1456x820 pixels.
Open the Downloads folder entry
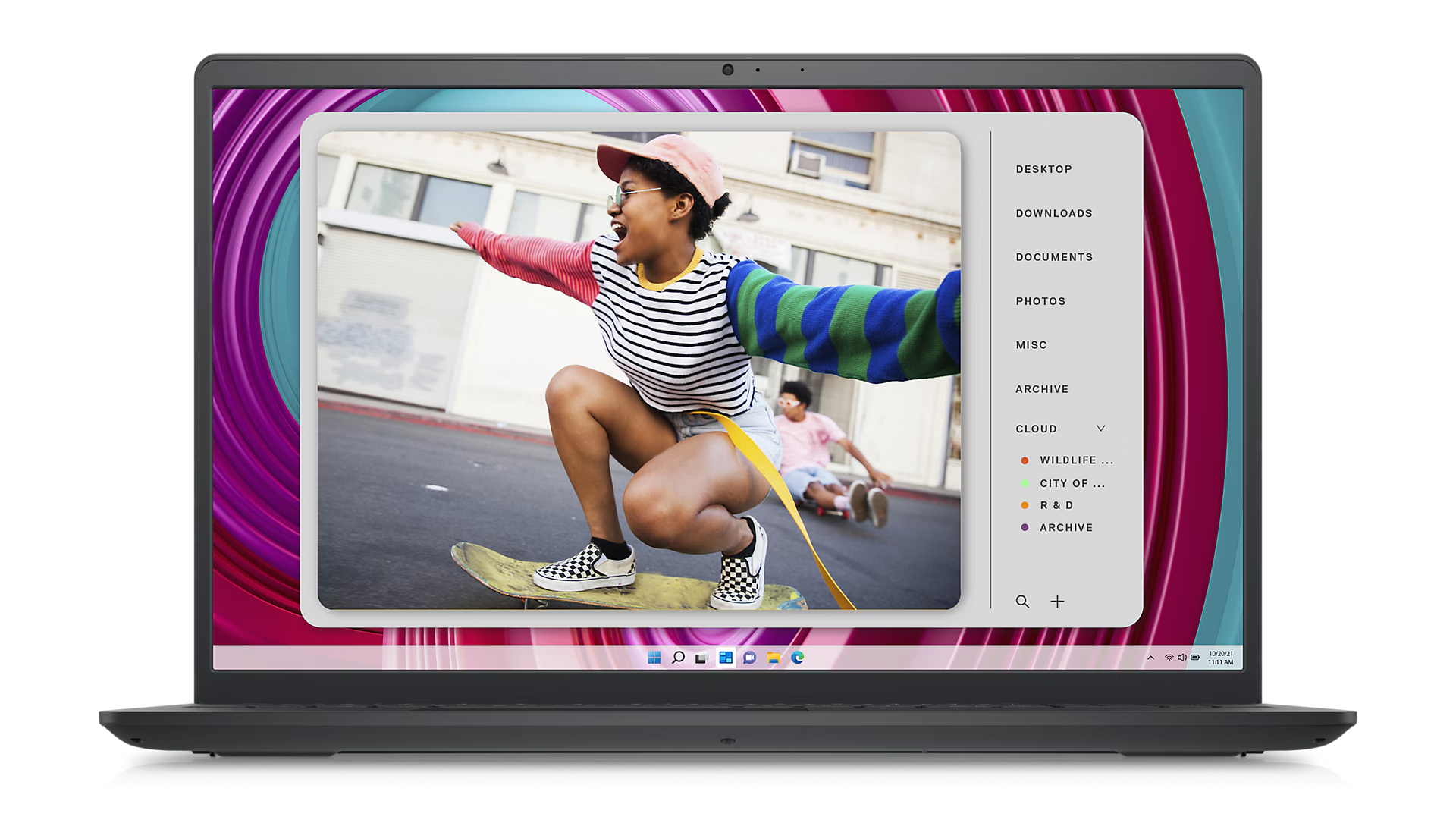tap(1054, 214)
